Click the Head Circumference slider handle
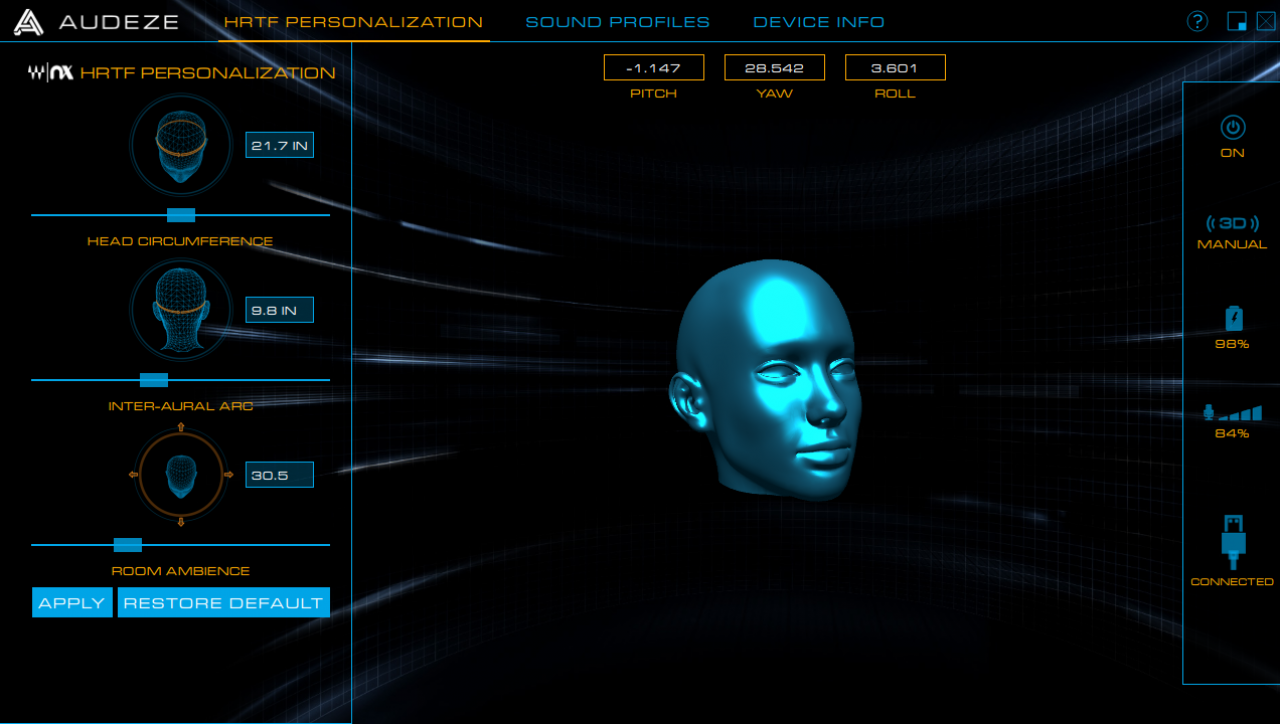1280x724 pixels. click(181, 215)
